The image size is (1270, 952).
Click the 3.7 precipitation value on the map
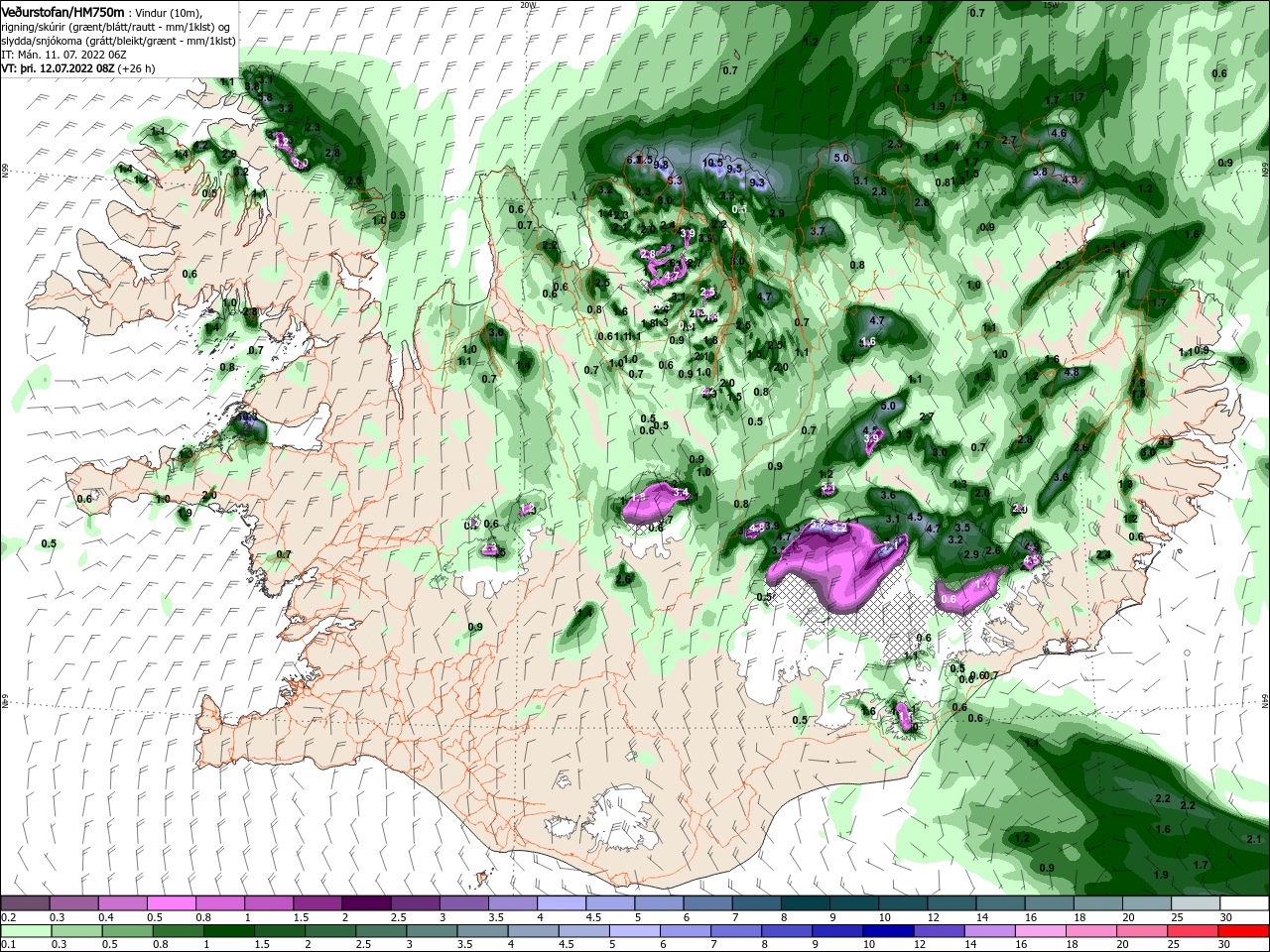[x=818, y=231]
